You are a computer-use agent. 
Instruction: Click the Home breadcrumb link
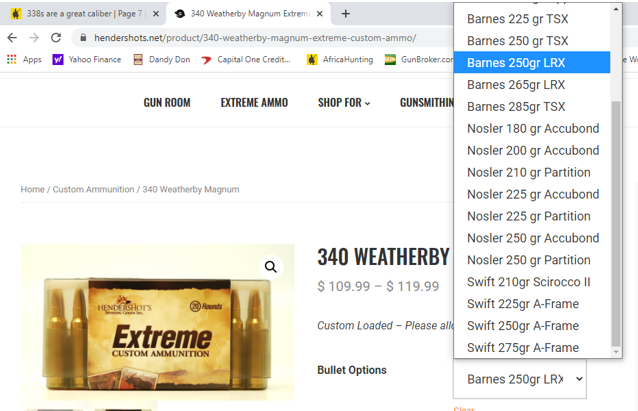(32, 189)
